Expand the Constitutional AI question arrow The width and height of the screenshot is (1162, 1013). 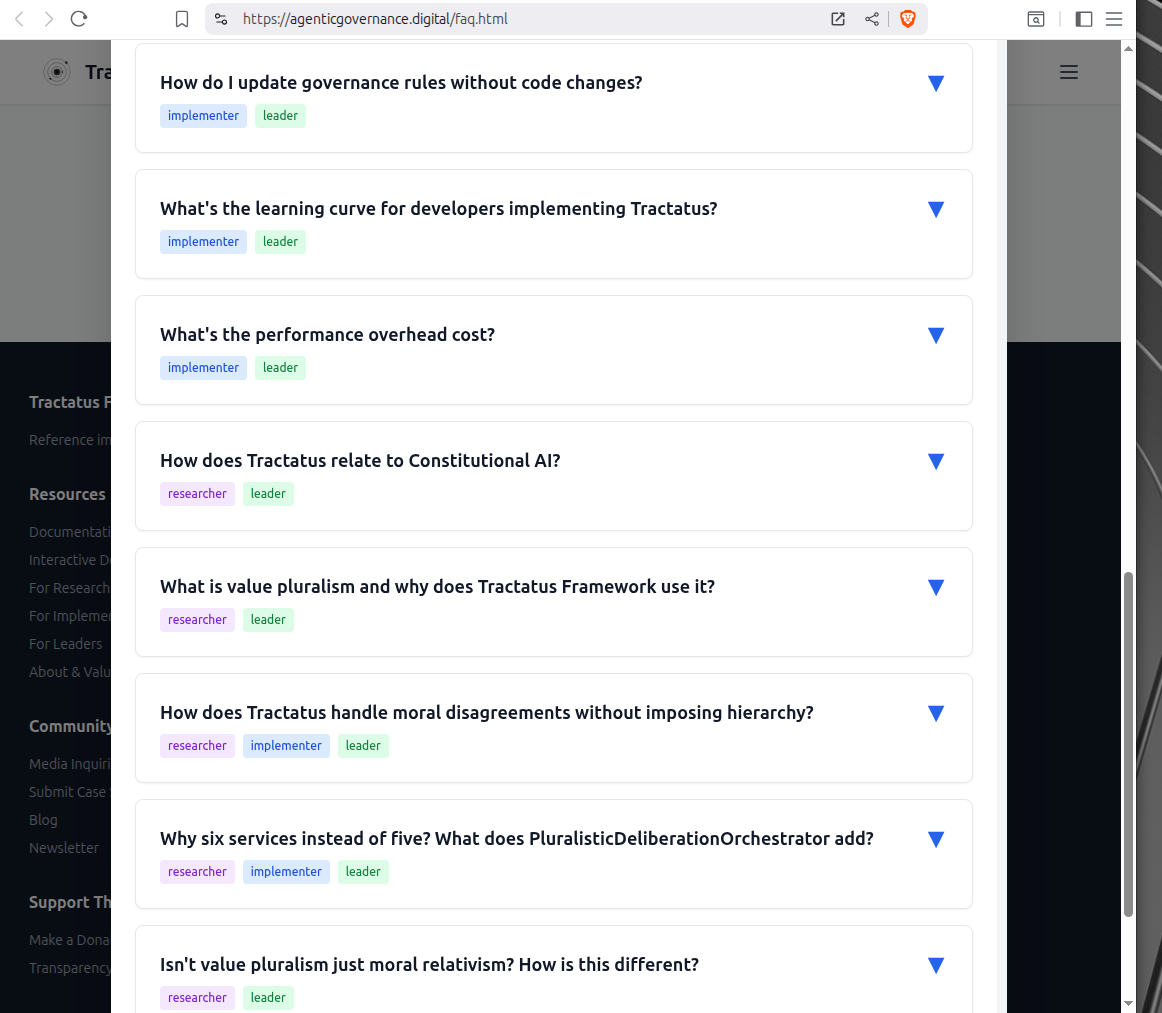[935, 461]
